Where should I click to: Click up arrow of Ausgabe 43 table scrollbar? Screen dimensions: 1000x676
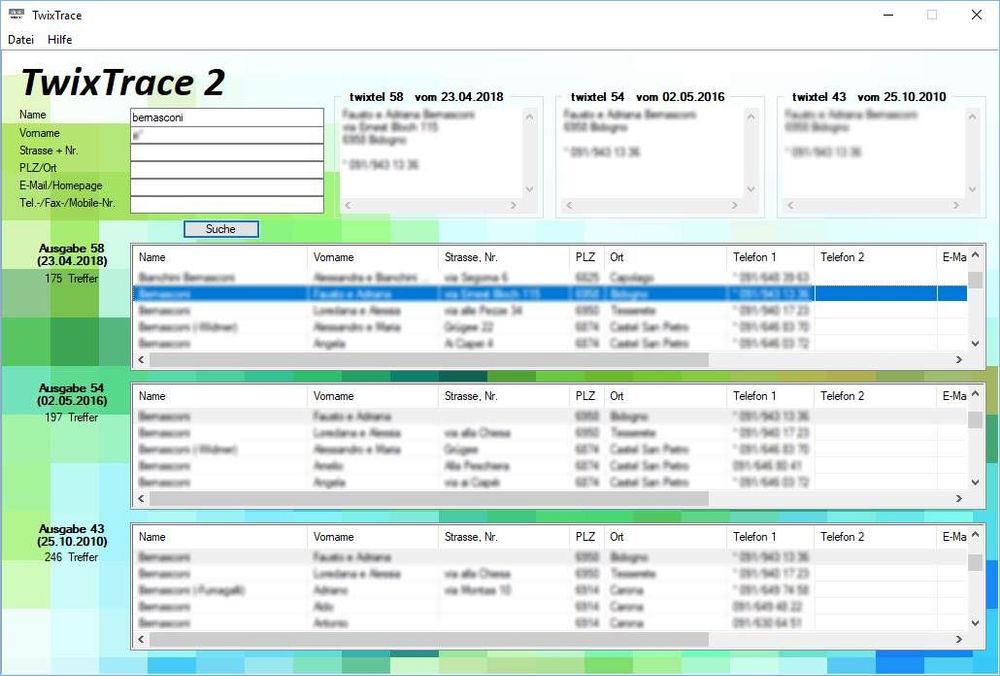coord(975,536)
